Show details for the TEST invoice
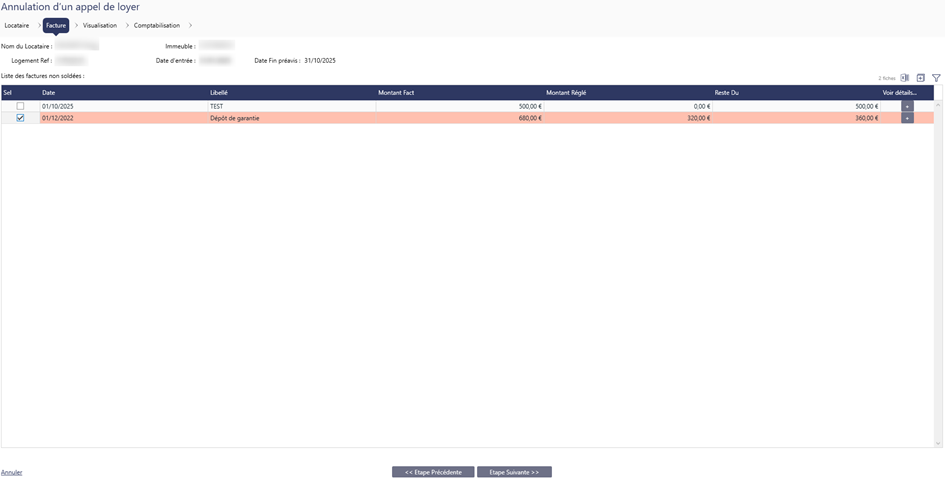945x480 pixels. (x=907, y=105)
